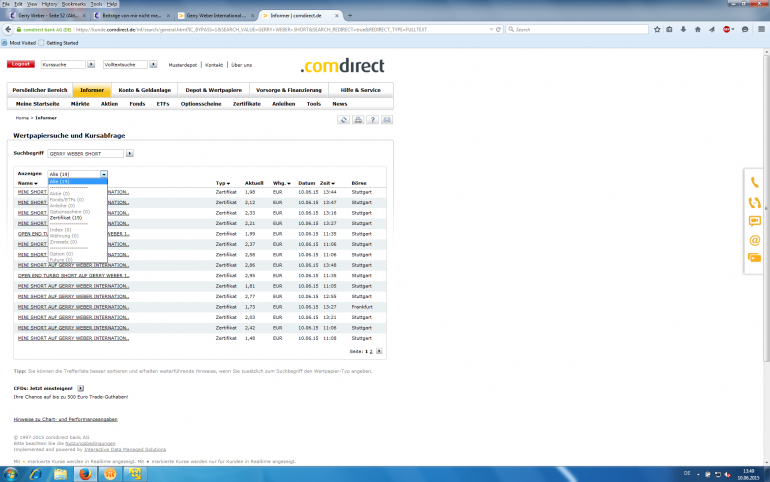Open Firefox from the Windows taskbar
Viewport: 770px width, 482px height.
click(x=85, y=474)
